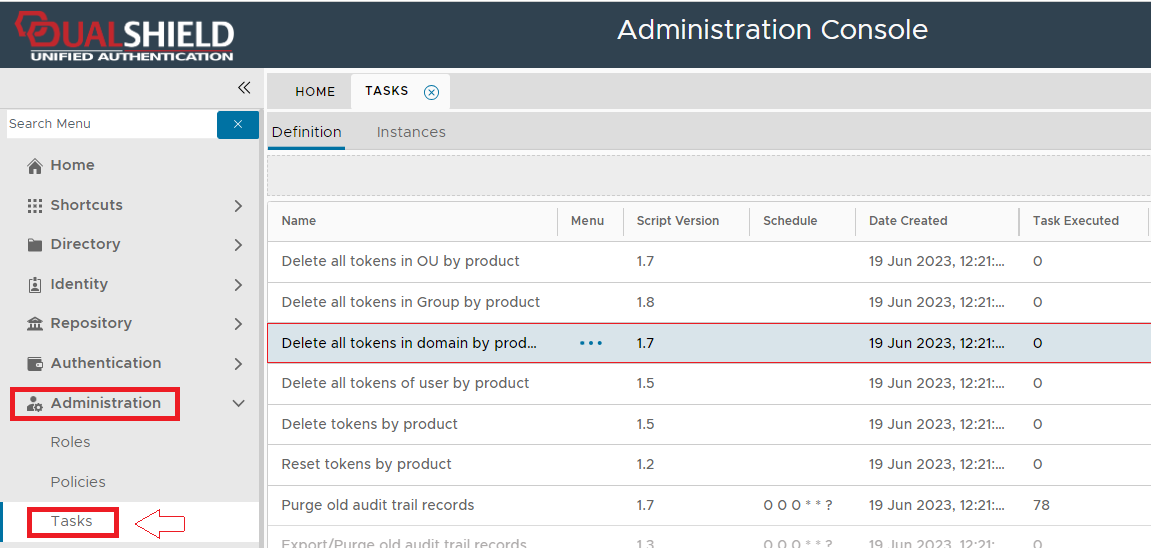Collapse the Administration menu chevron
Screen dimensions: 1151x548
tap(238, 404)
